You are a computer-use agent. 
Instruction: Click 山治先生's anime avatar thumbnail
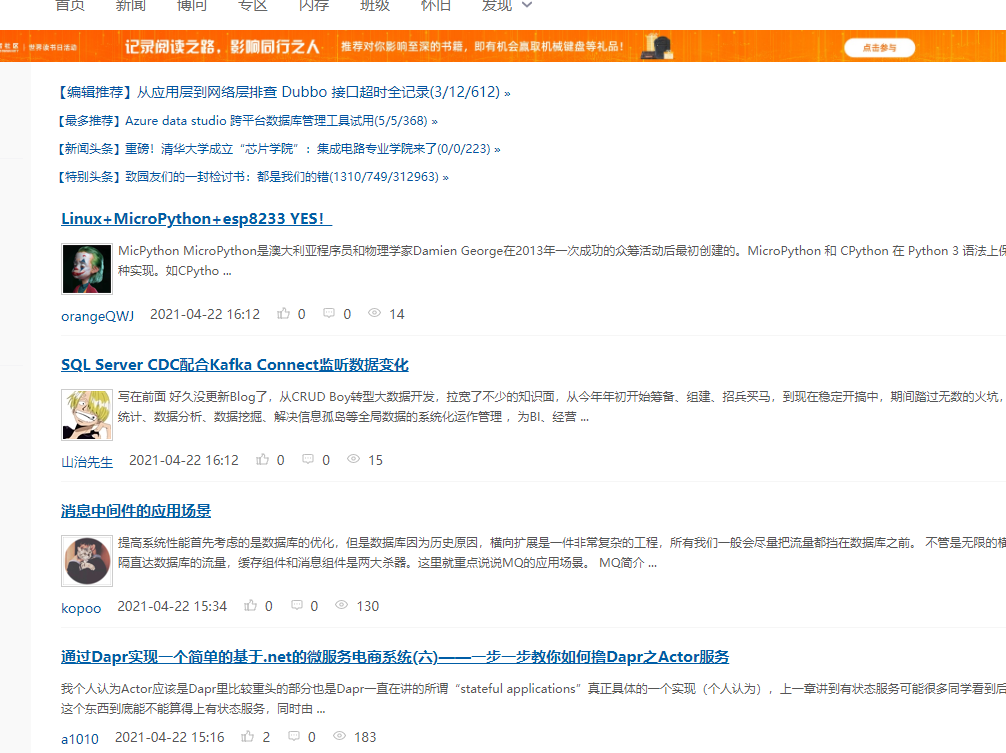point(87,415)
